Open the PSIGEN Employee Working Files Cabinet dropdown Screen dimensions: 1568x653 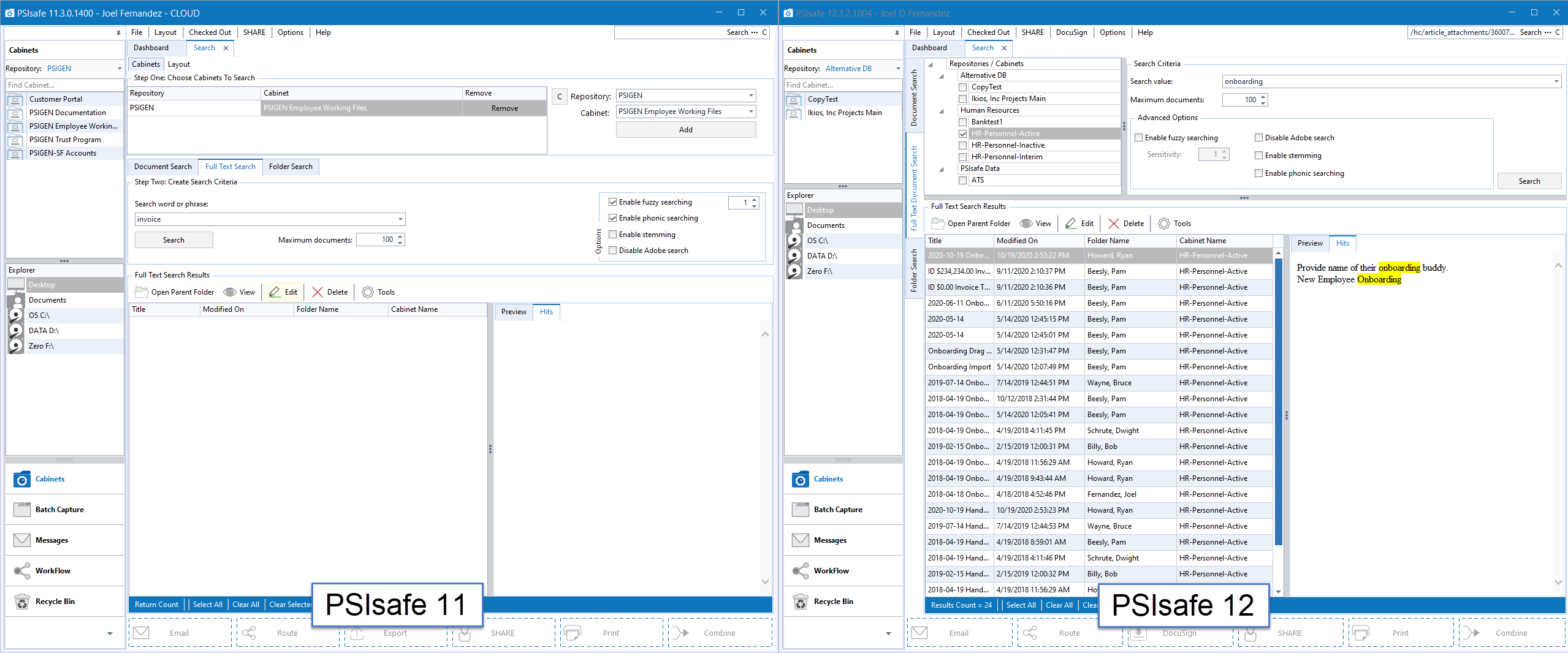pos(751,111)
